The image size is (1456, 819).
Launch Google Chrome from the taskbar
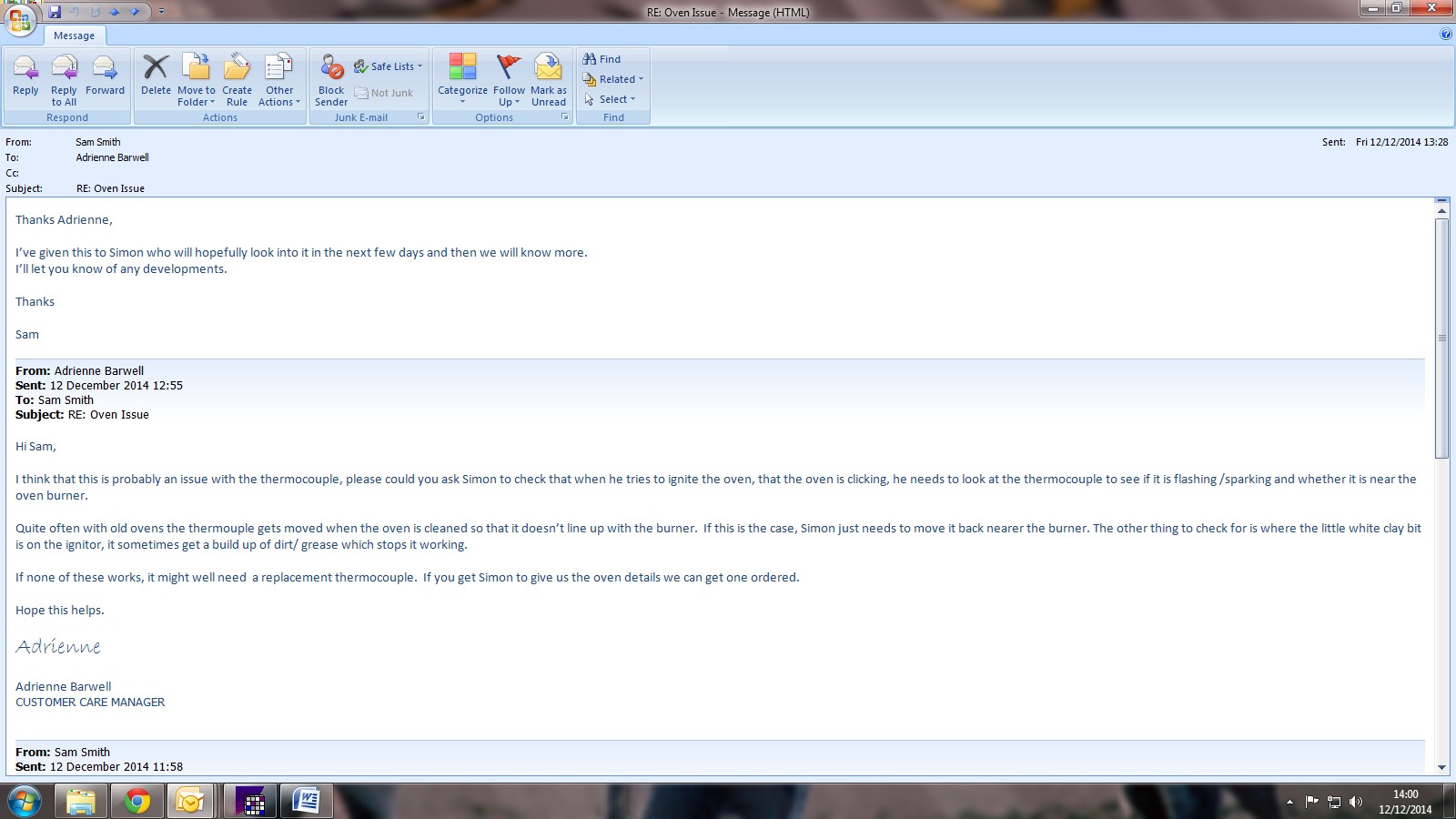click(x=136, y=802)
